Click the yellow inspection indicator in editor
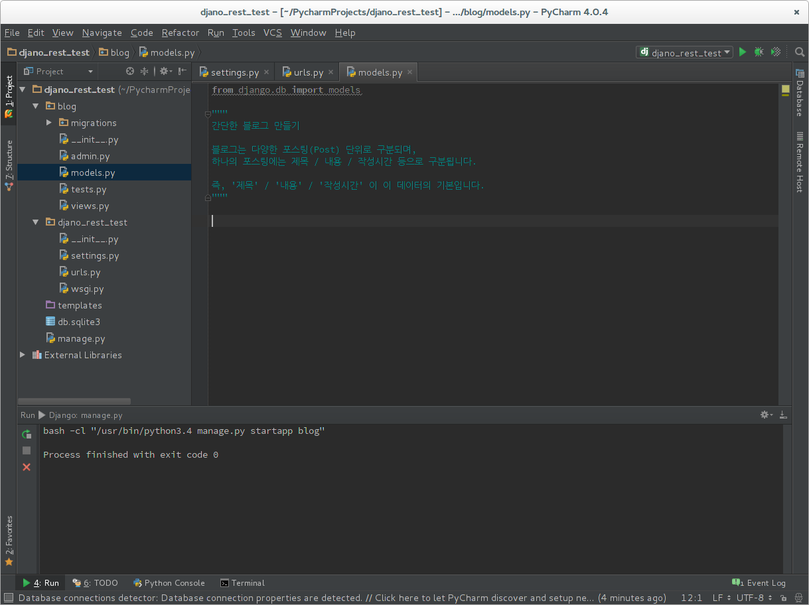809x605 pixels. (785, 89)
